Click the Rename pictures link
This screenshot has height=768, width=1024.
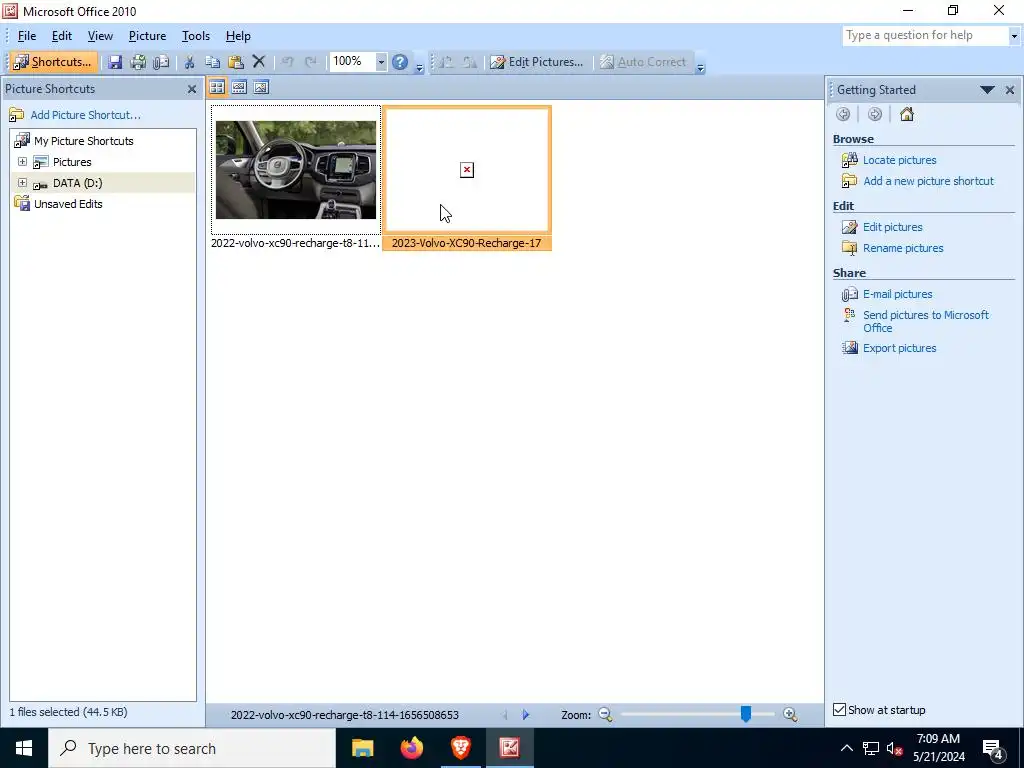[903, 248]
